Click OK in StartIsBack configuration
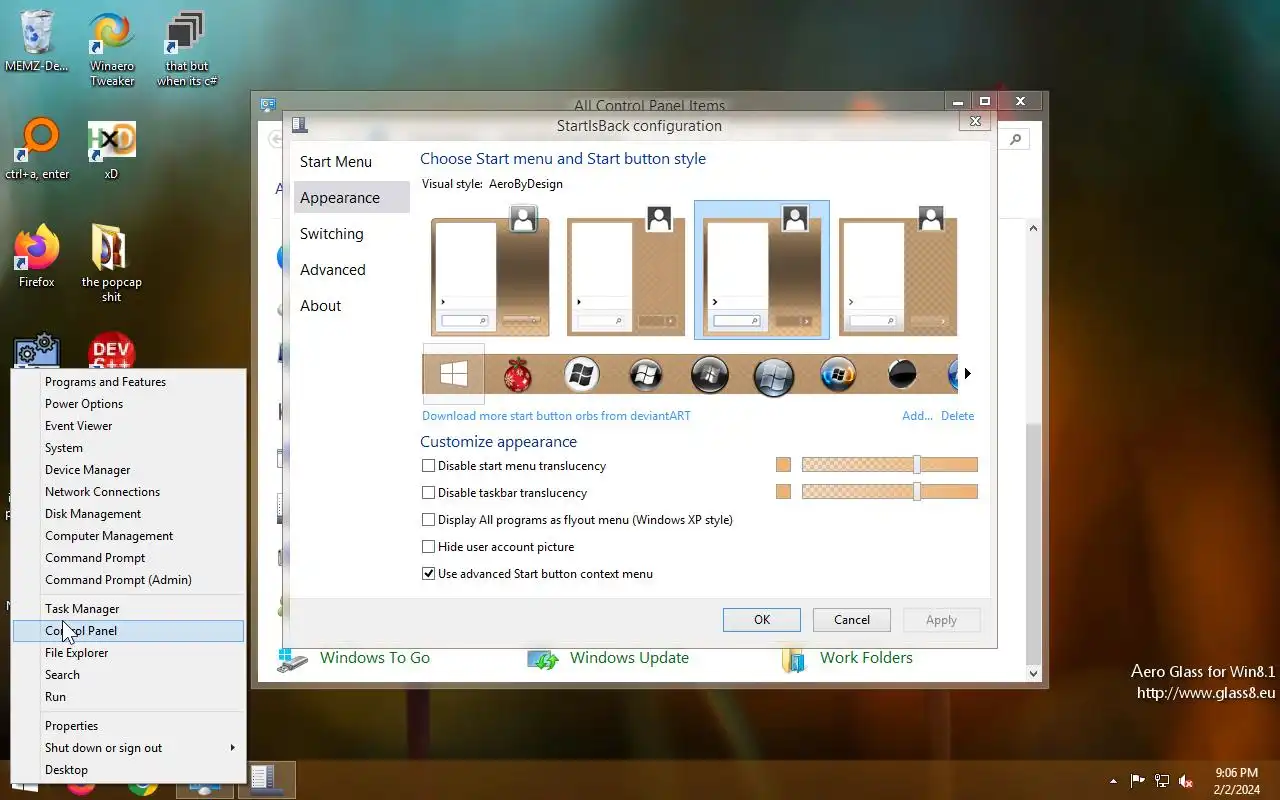The image size is (1280, 800). [x=762, y=620]
